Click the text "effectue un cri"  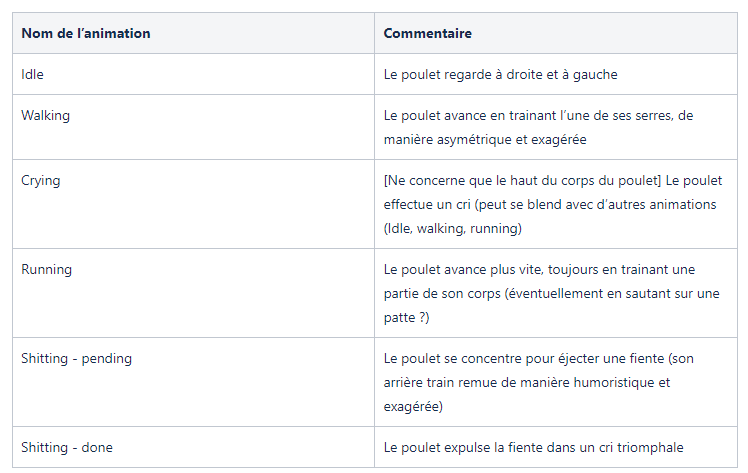tap(431, 204)
